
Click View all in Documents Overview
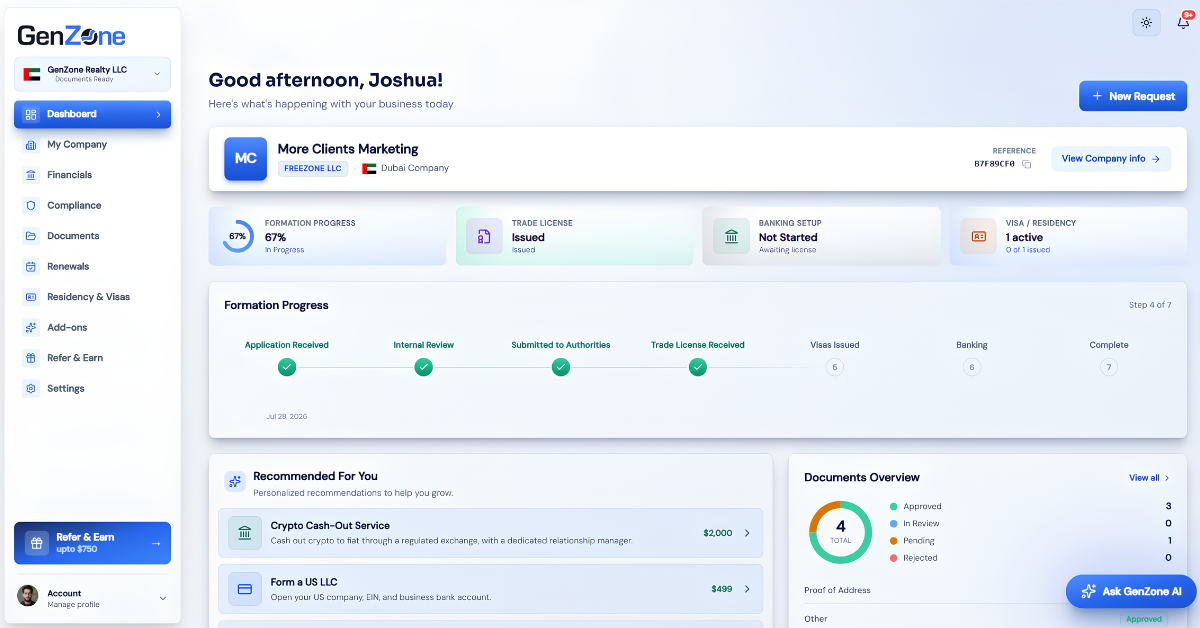pos(1149,478)
